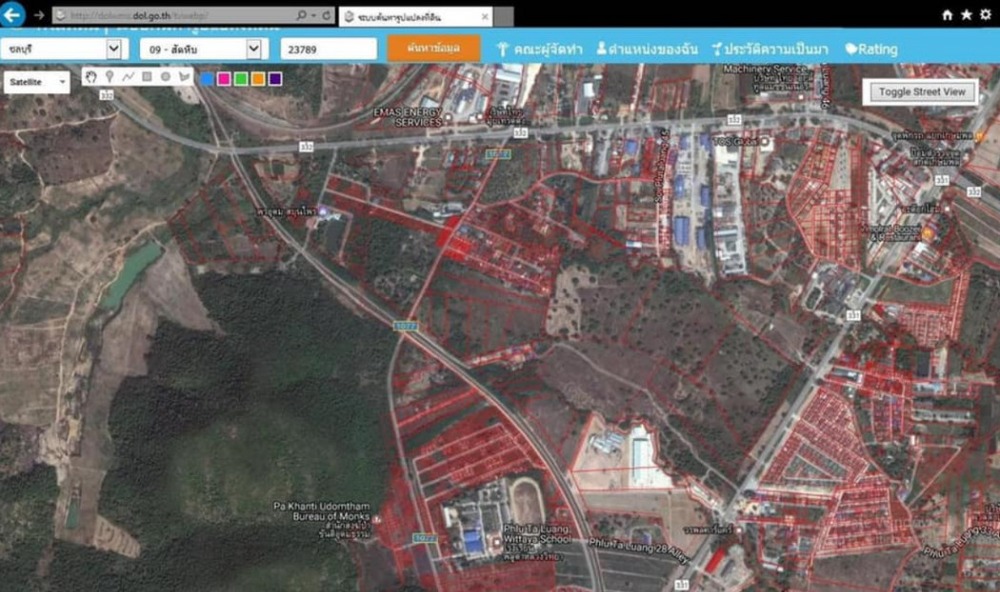The height and width of the screenshot is (592, 1000).
Task: Click the Phlu Ta Luang Wittaya School label
Action: click(x=536, y=534)
